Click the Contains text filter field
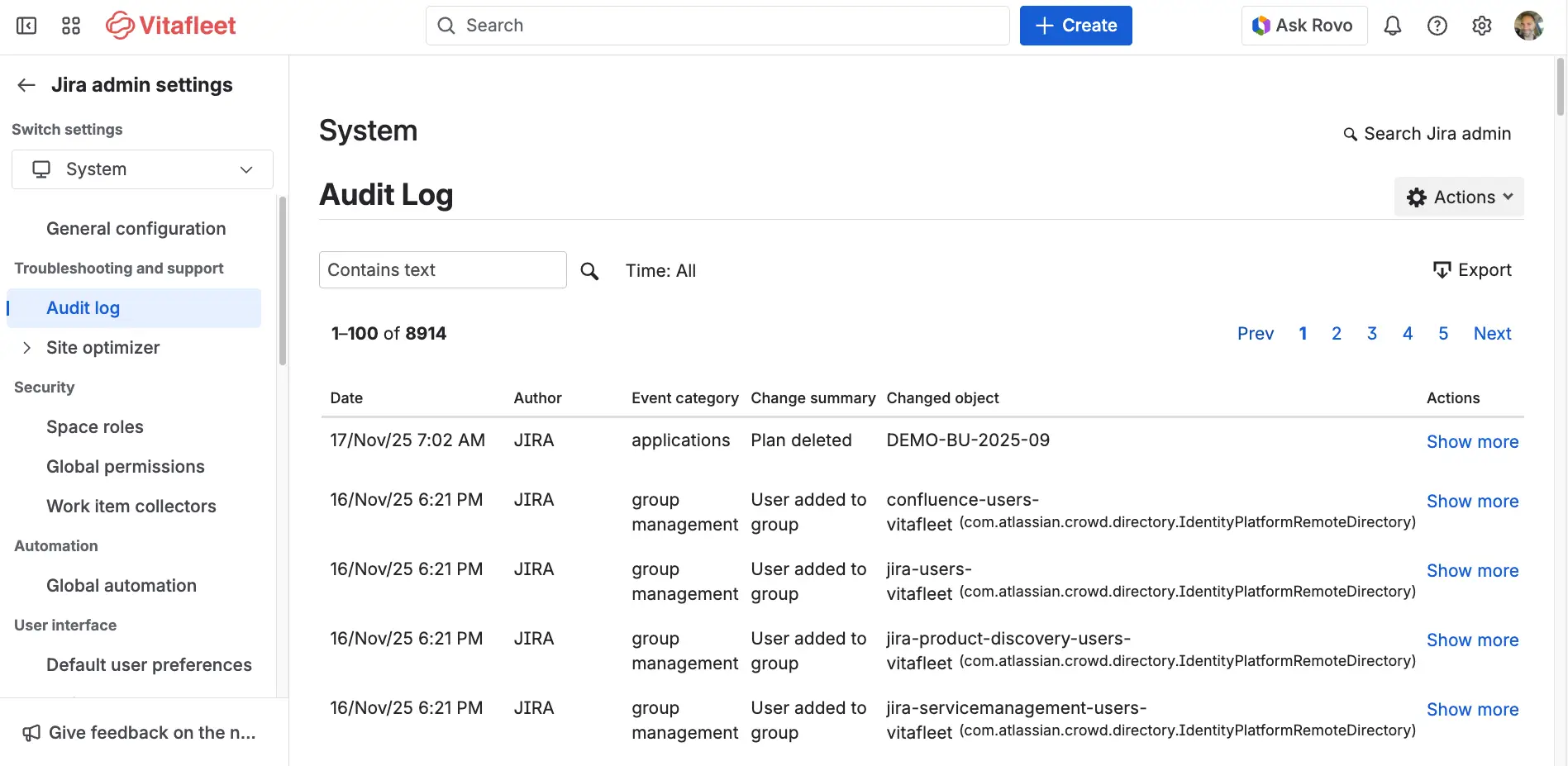The height and width of the screenshot is (766, 1568). tap(443, 270)
